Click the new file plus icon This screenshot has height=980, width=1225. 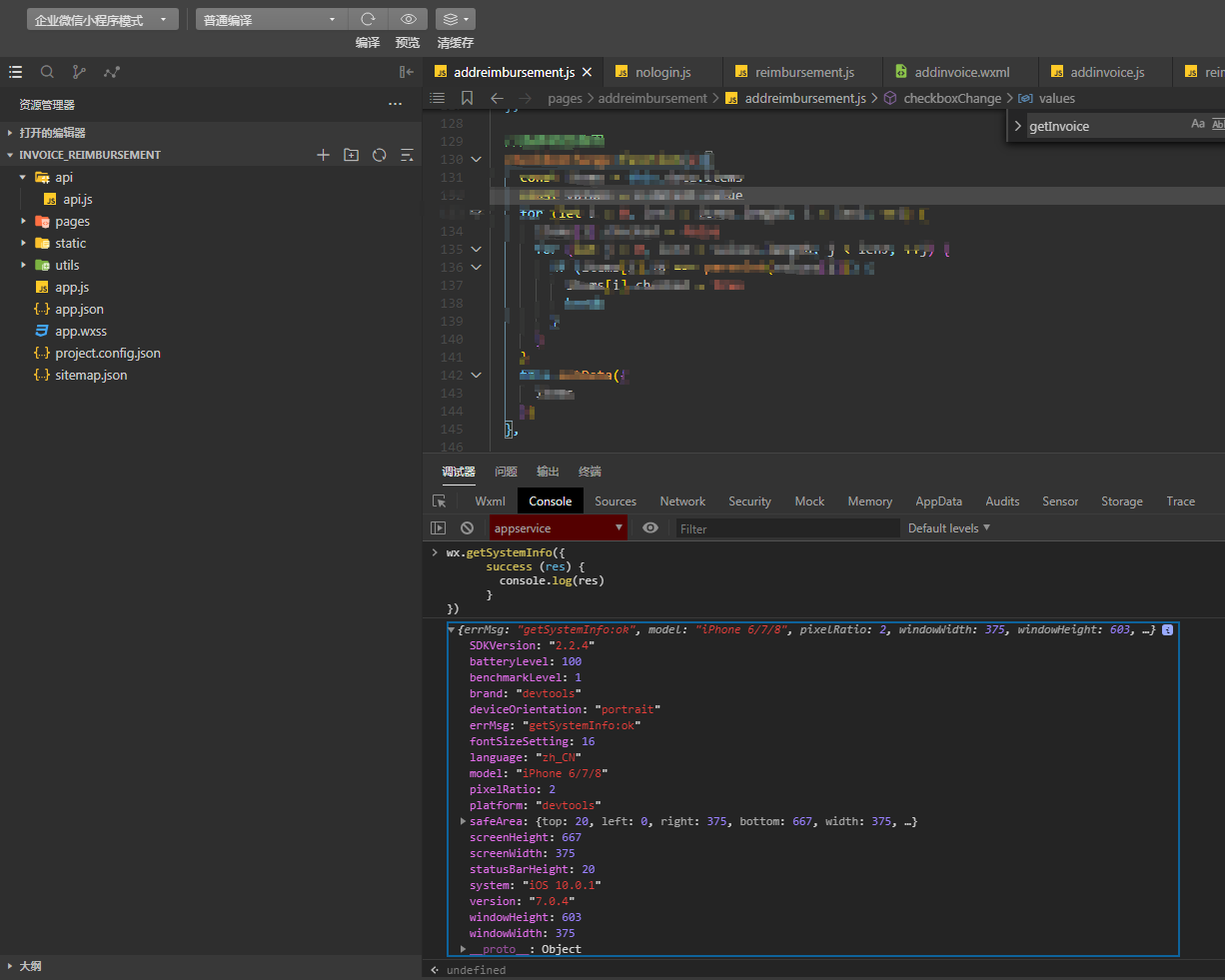tap(323, 155)
